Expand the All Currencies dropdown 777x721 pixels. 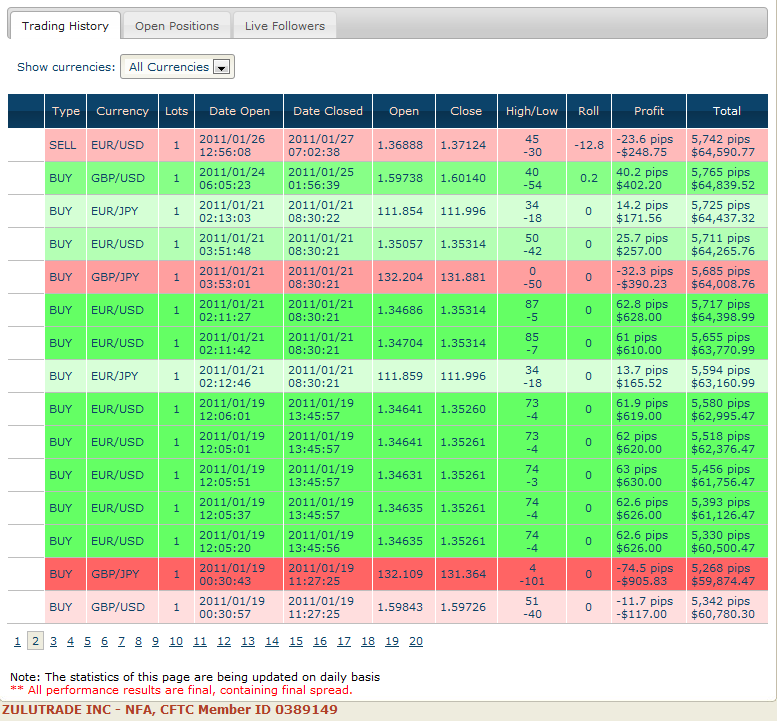coord(177,67)
